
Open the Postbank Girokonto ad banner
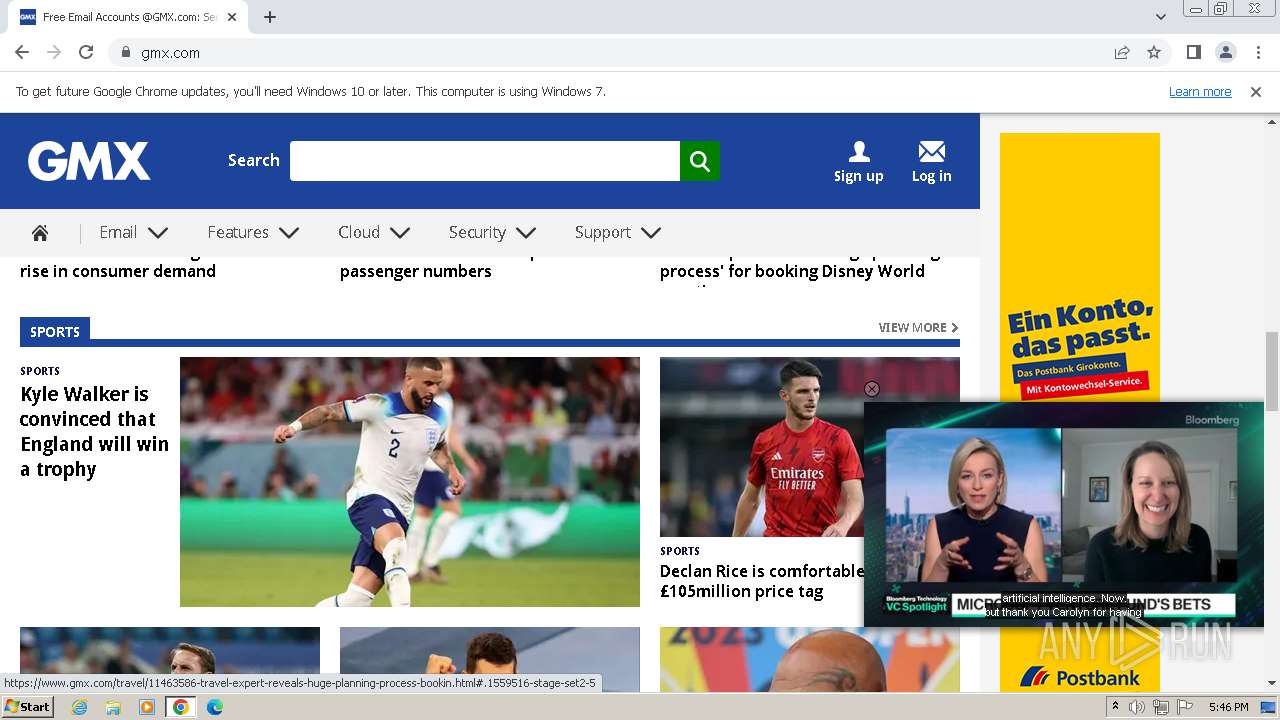(1080, 267)
